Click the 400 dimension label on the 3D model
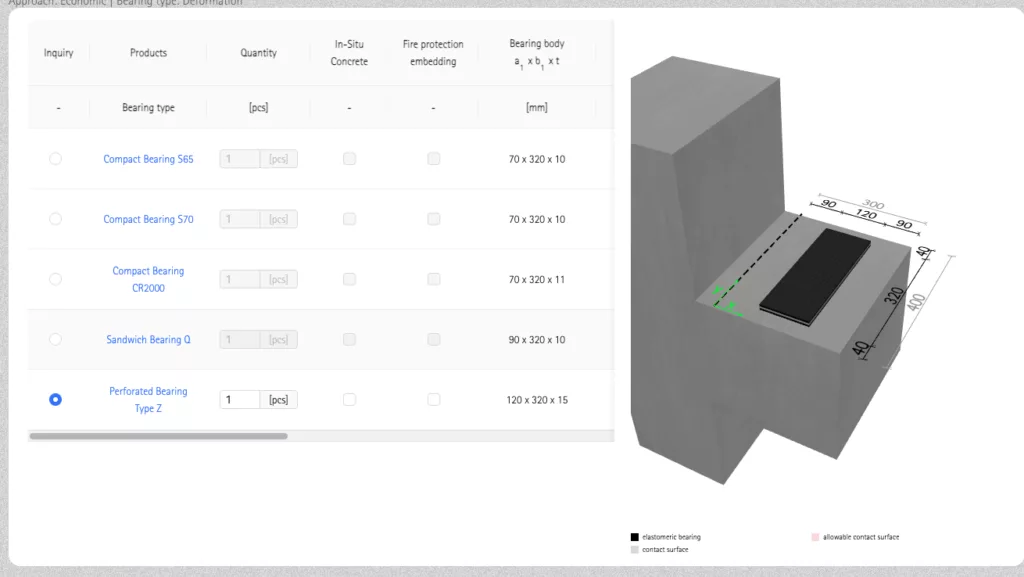 pyautogui.click(x=916, y=302)
